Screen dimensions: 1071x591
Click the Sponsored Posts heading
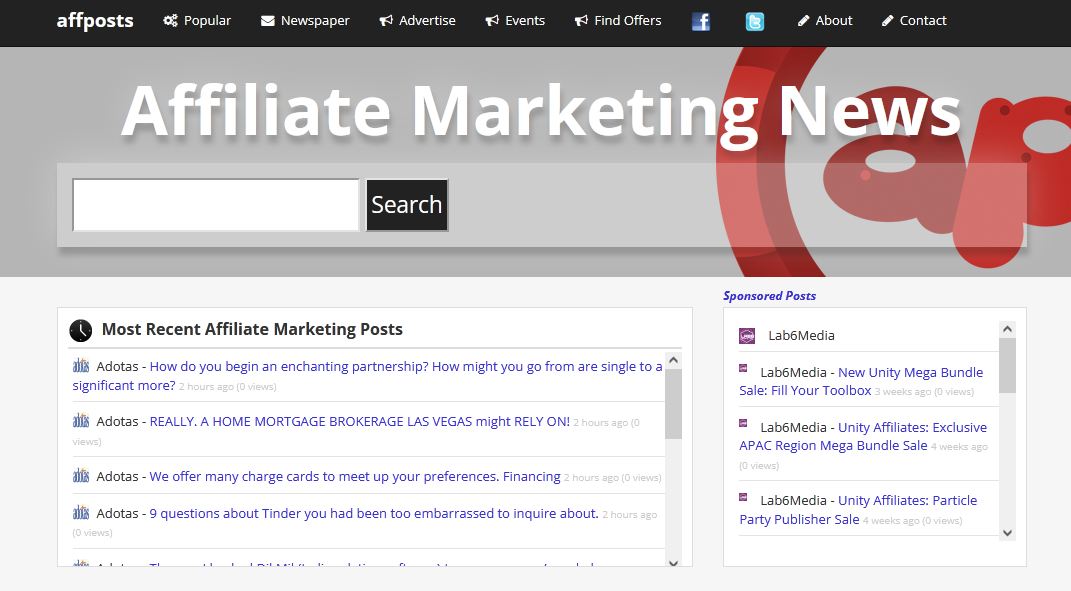770,296
